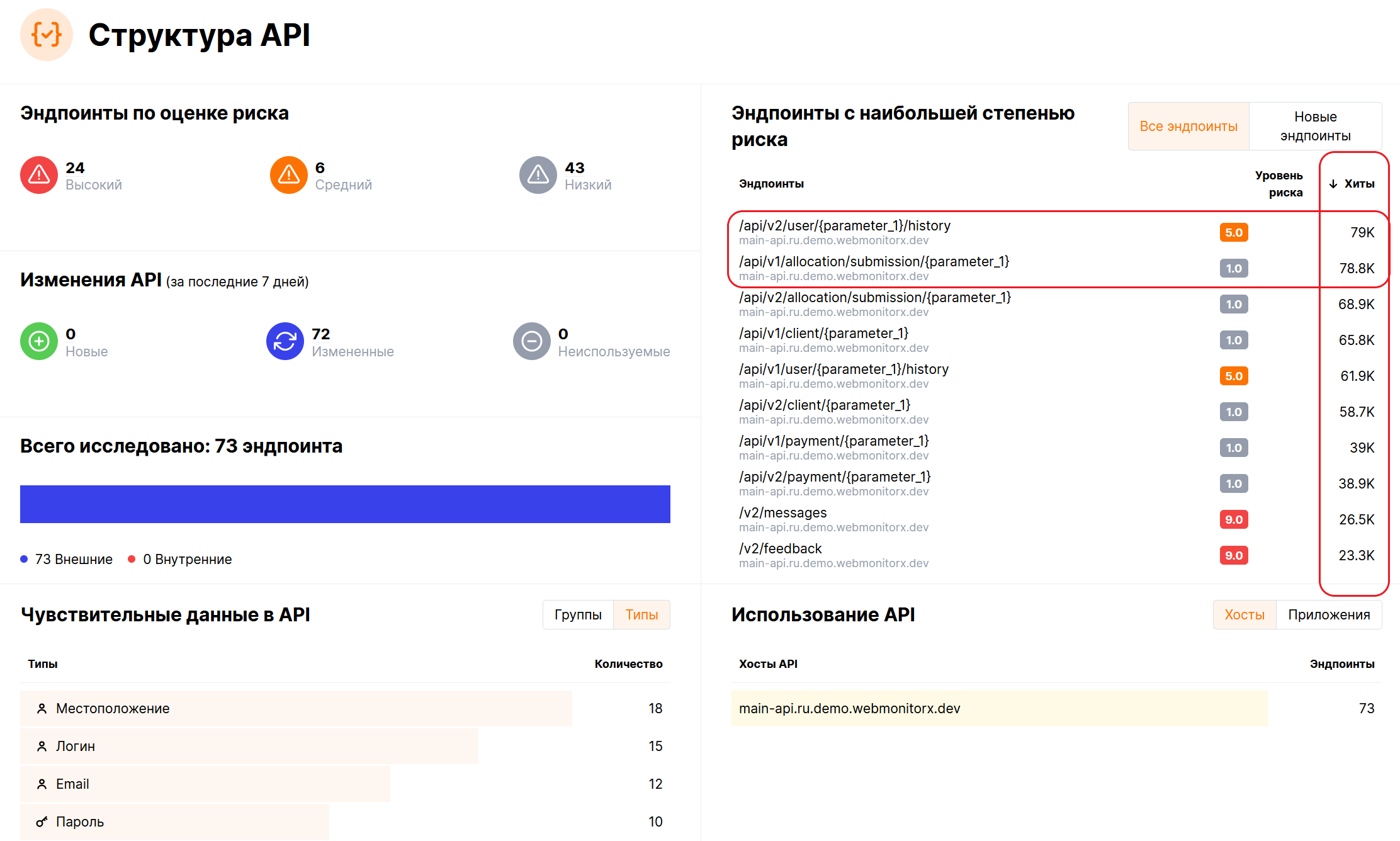Click the key icon beside Пароль
The width and height of the screenshot is (1400, 841).
pyautogui.click(x=42, y=822)
